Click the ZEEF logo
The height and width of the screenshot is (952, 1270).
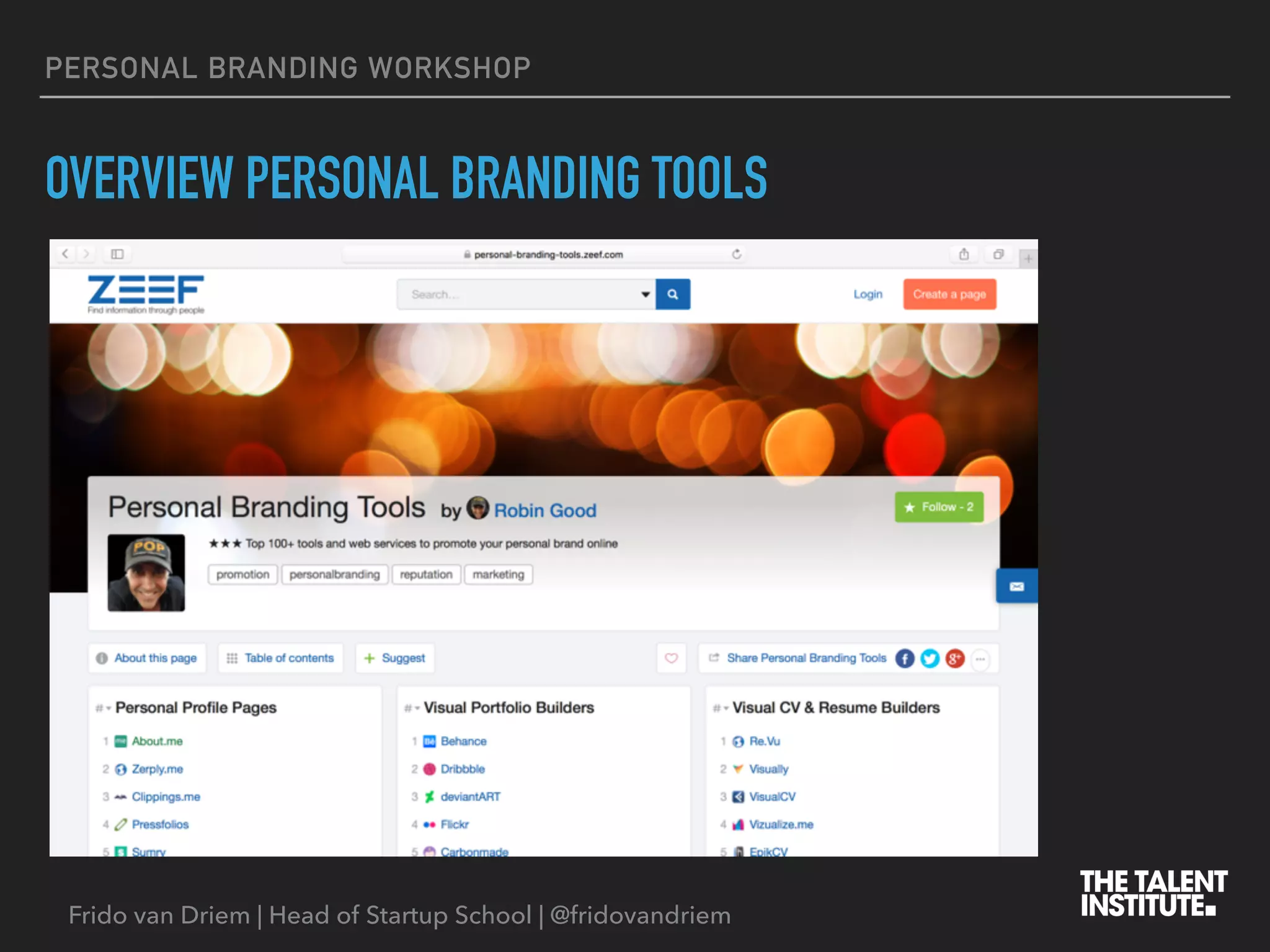tap(146, 294)
